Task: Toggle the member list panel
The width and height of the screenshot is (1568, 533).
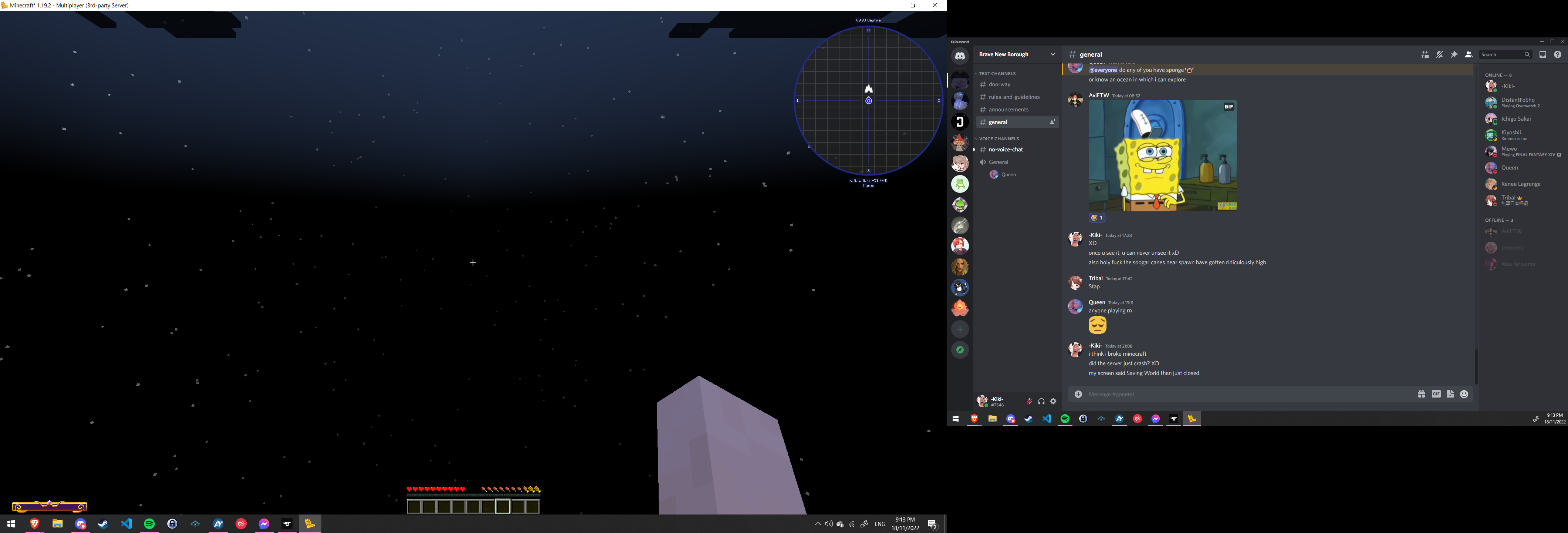Action: 1469,55
